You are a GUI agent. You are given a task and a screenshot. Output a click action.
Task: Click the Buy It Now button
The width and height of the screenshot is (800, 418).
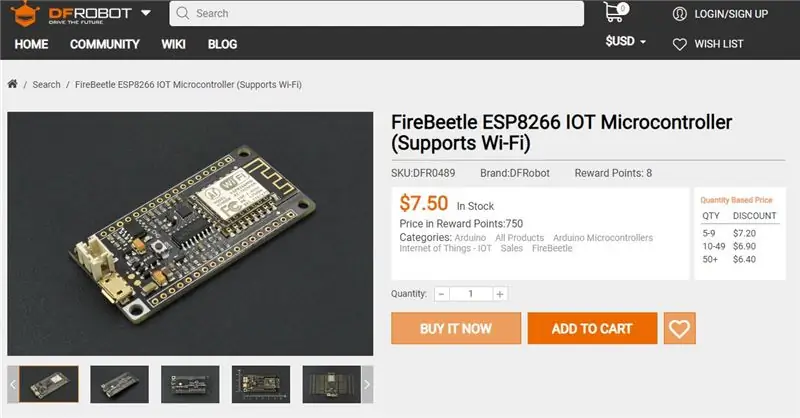point(456,328)
